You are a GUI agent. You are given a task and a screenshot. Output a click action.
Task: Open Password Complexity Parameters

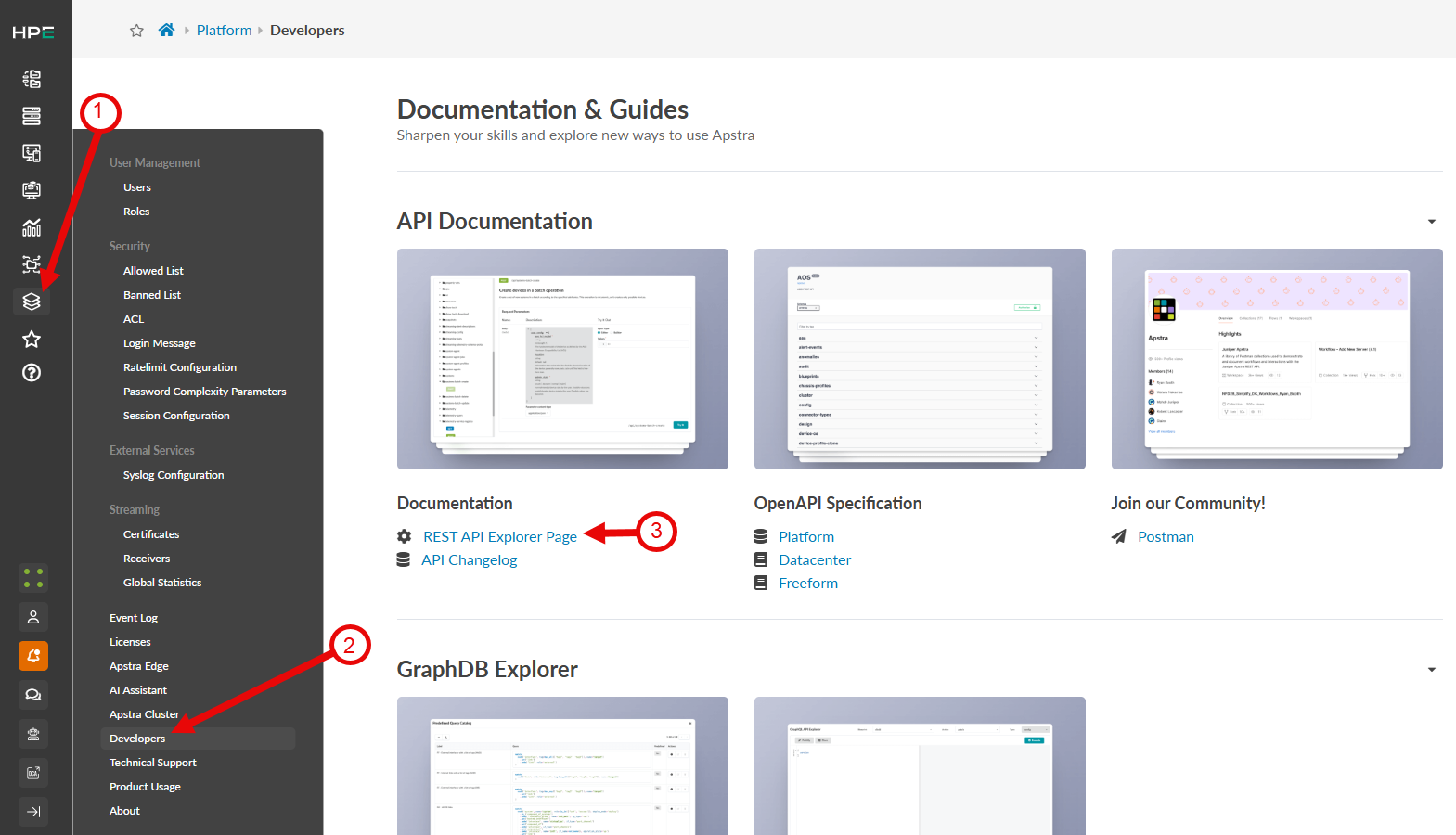tap(205, 392)
